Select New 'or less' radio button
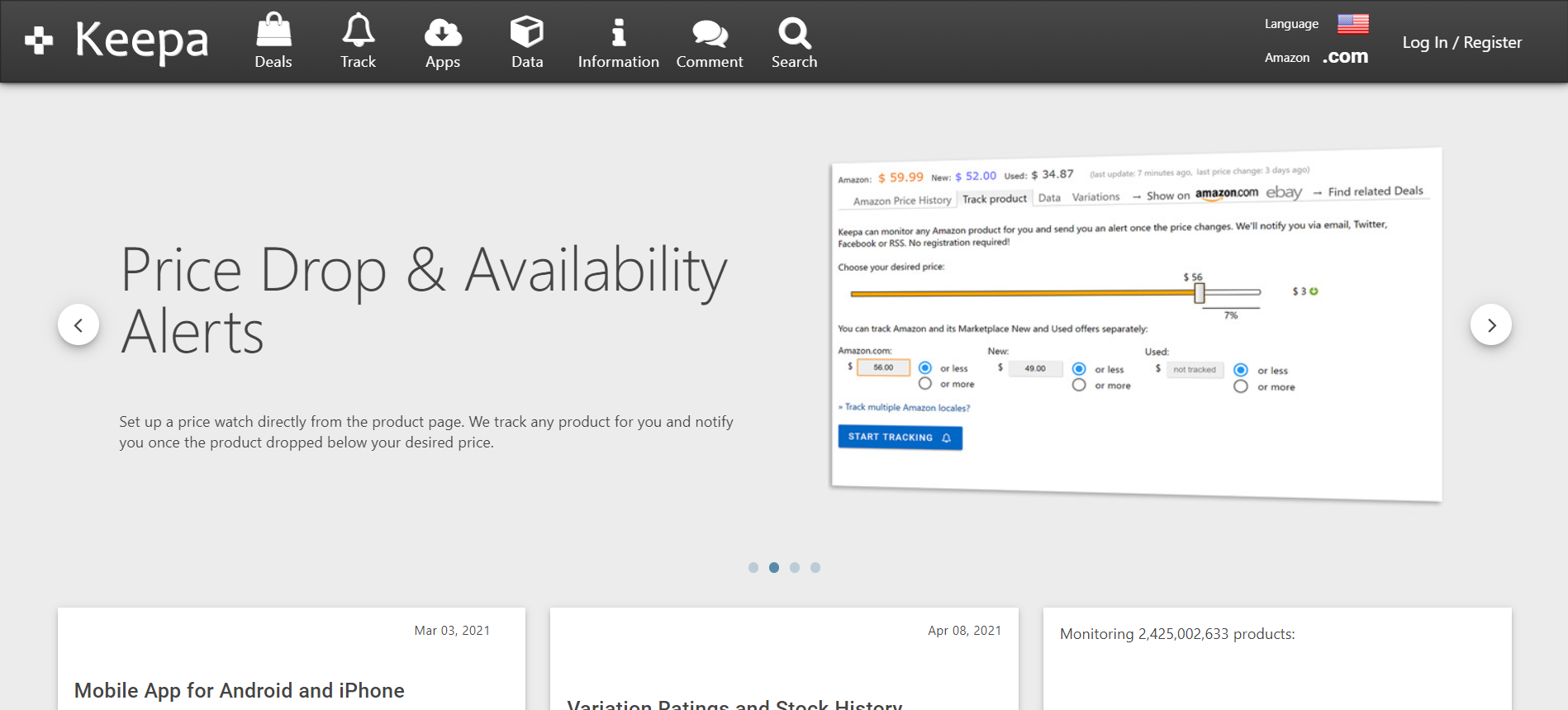Image resolution: width=1568 pixels, height=710 pixels. 1079,369
